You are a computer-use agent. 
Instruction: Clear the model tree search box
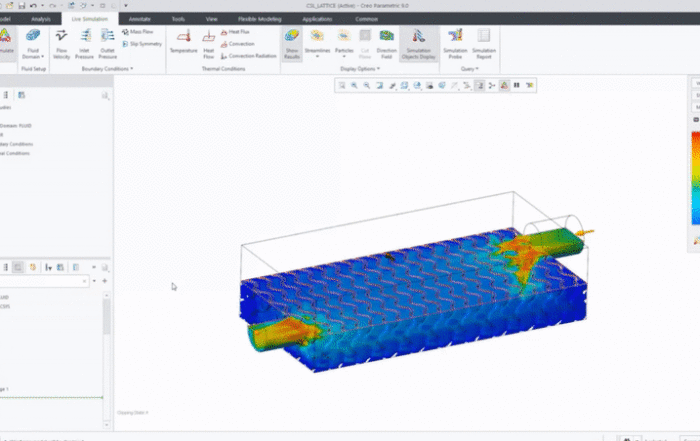pos(84,281)
